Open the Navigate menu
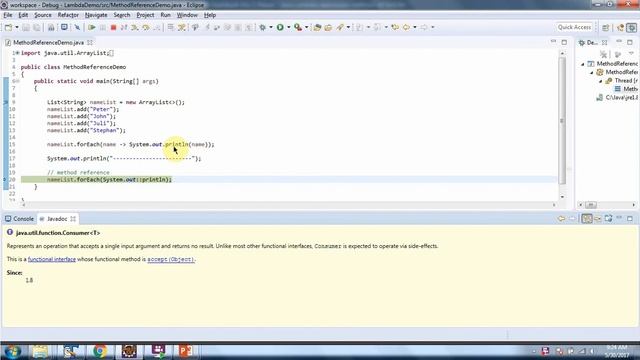This screenshot has width=640, height=360. tap(96, 15)
